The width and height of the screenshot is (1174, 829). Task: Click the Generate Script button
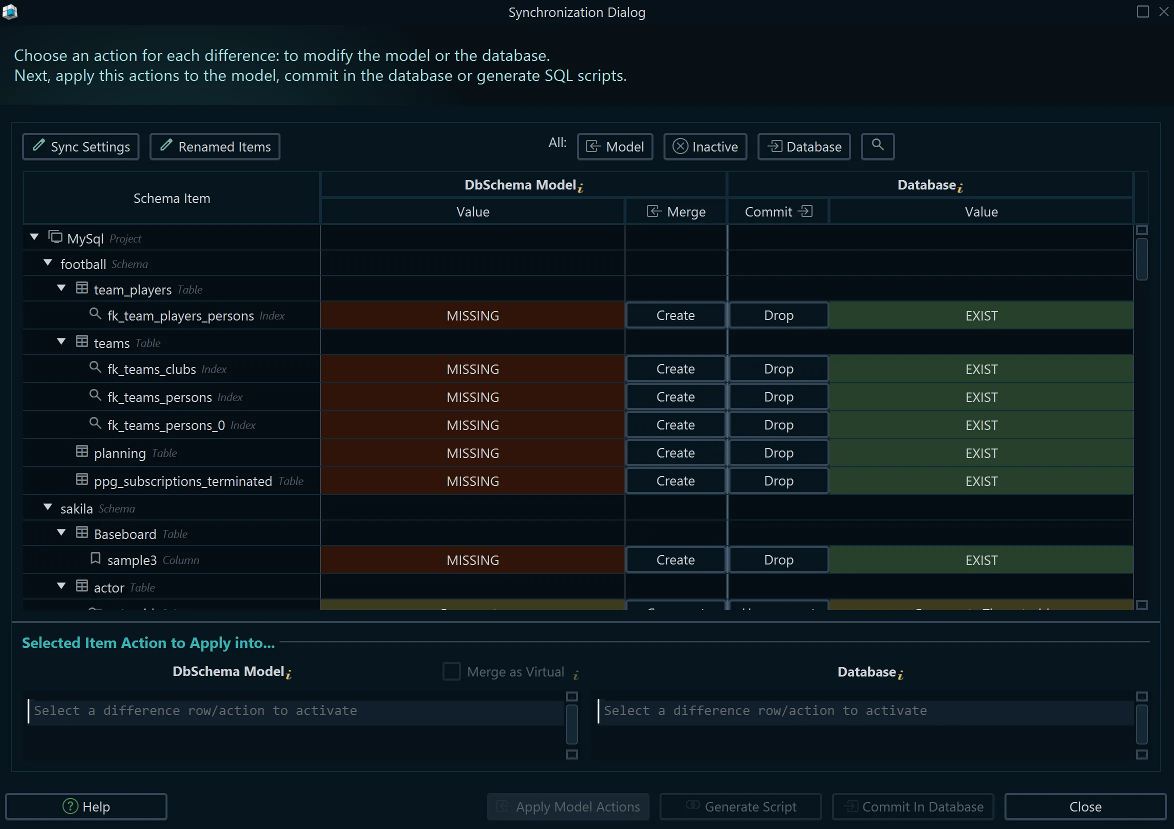point(740,806)
